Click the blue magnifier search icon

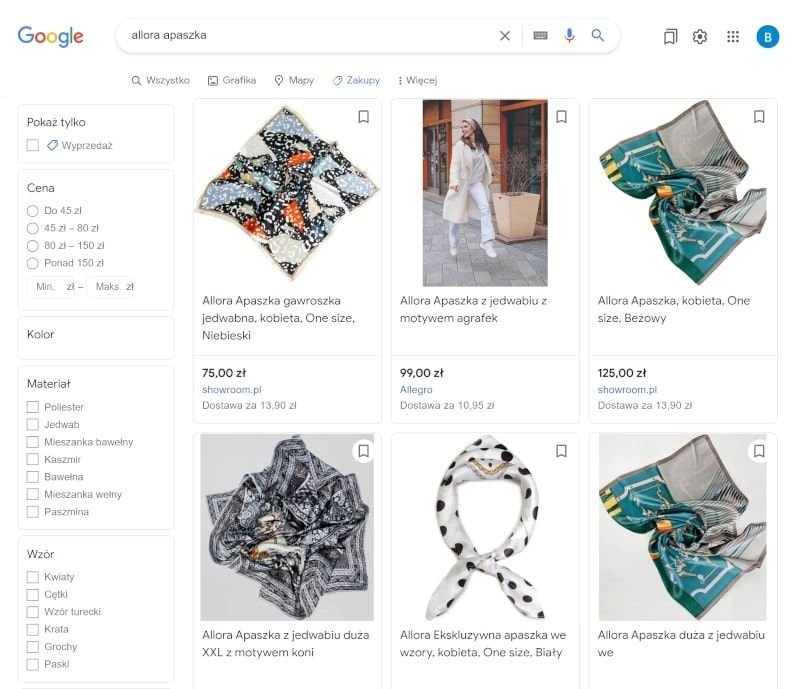click(597, 35)
